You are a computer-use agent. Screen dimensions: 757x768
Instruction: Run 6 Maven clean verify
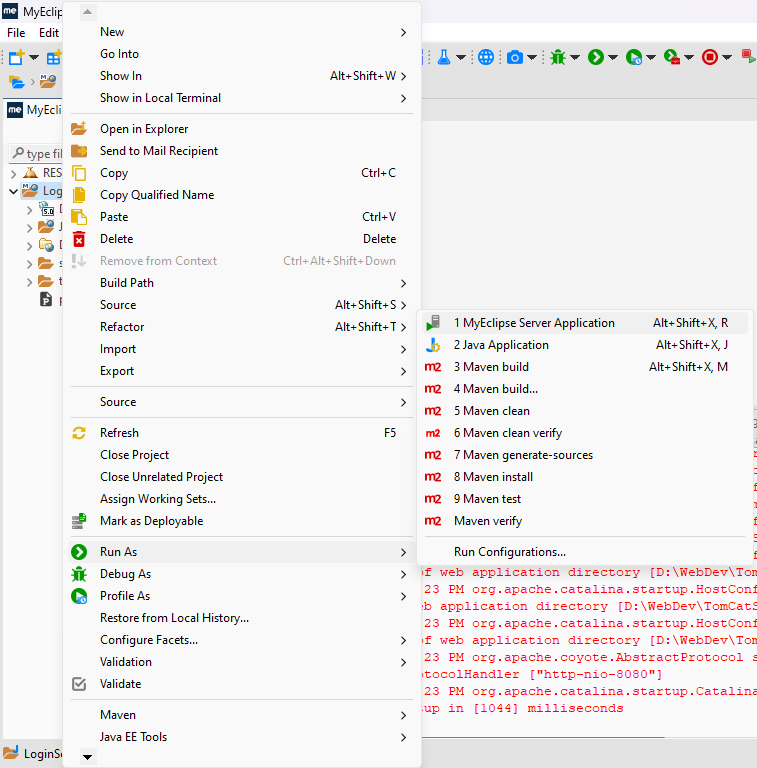coord(508,433)
